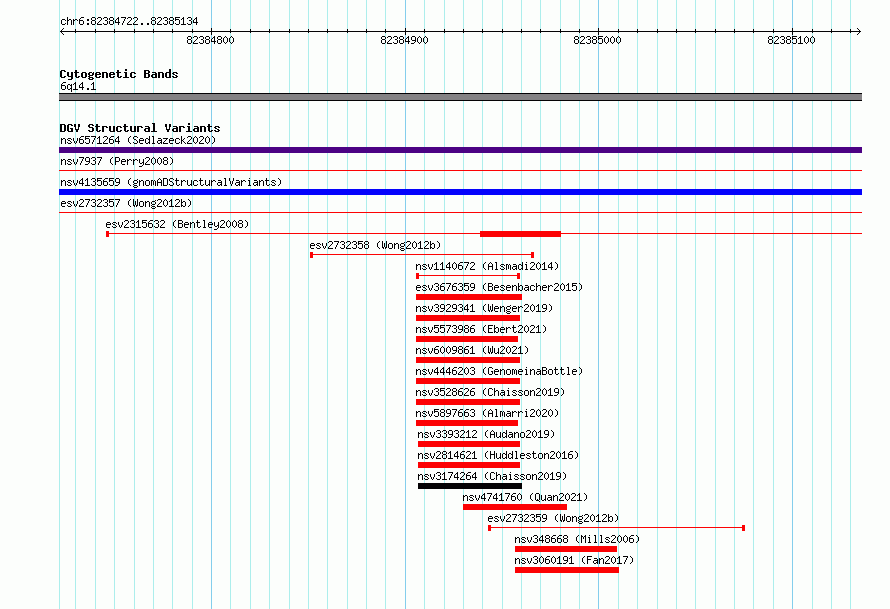Viewport: 890px width, 609px height.
Task: Click nsv3528626 (Chaisson2019) variant label
Action: 490,392
